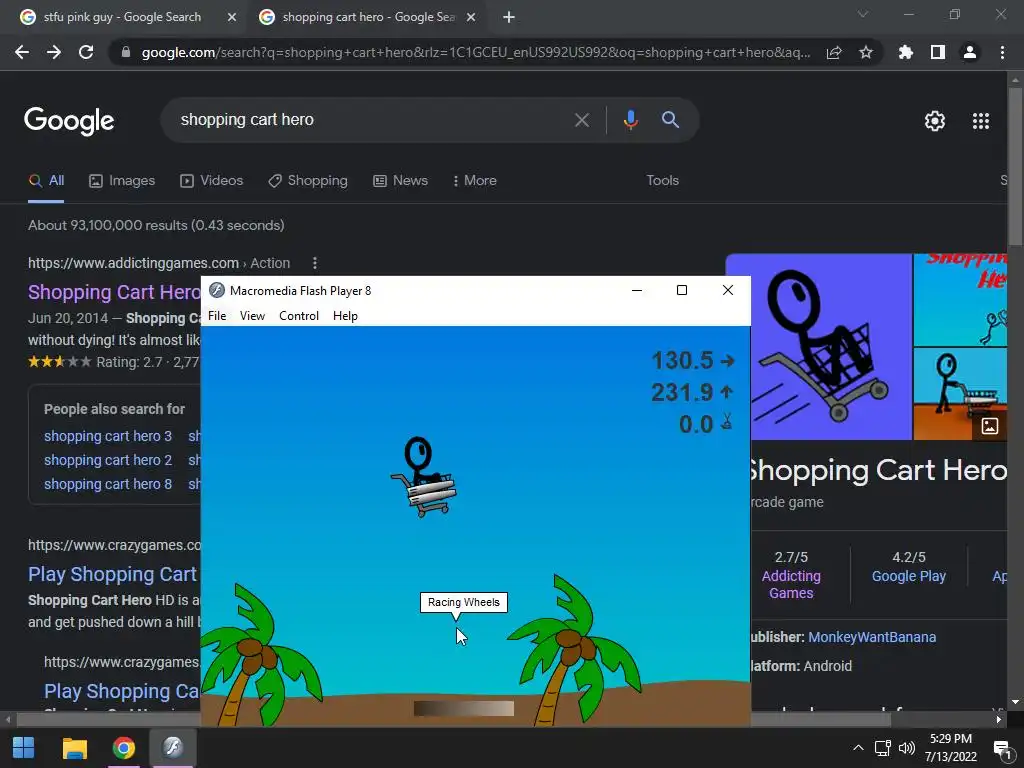Click the brown progress bar at game bottom
This screenshot has width=1024, height=768.
coord(464,709)
